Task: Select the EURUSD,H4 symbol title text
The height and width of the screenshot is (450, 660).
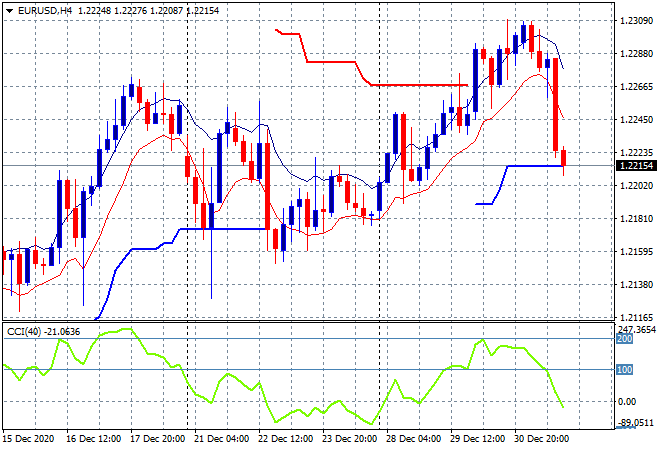Action: [45, 11]
